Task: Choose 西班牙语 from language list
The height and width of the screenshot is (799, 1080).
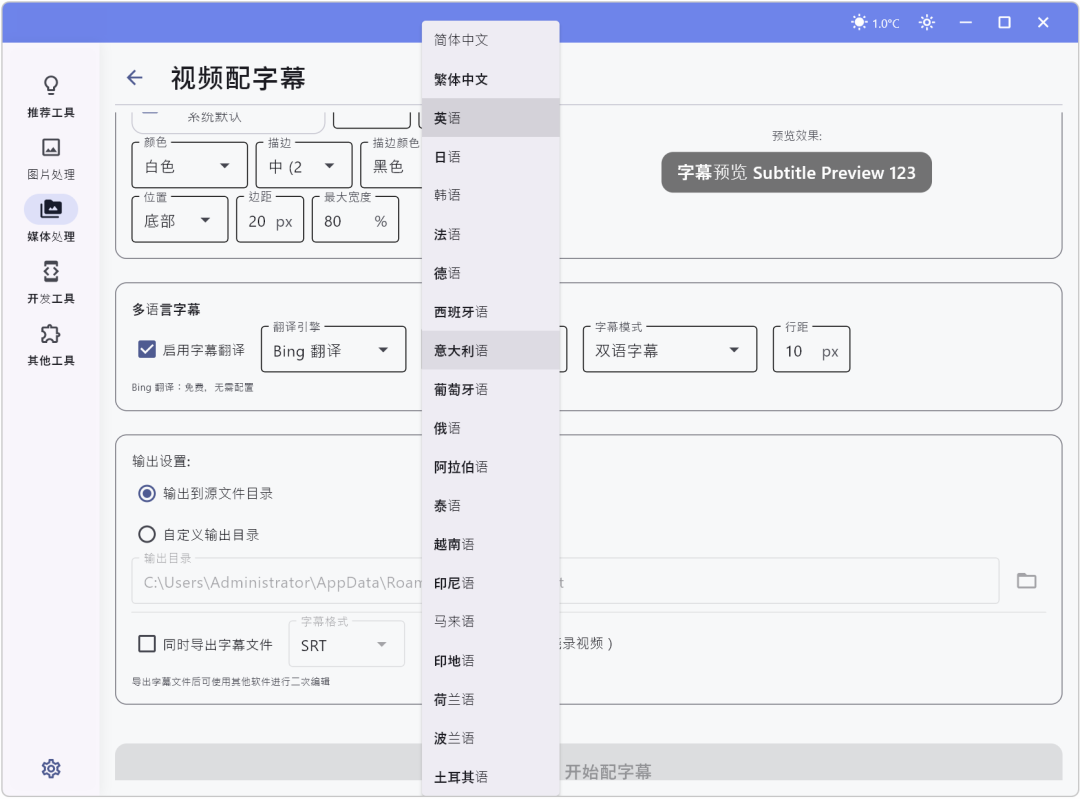Action: pyautogui.click(x=490, y=311)
